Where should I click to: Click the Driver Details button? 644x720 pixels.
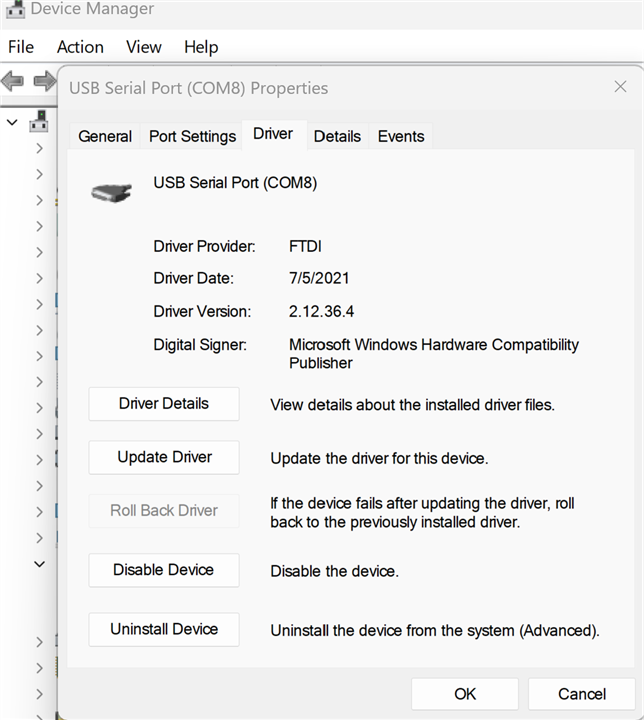pyautogui.click(x=164, y=404)
